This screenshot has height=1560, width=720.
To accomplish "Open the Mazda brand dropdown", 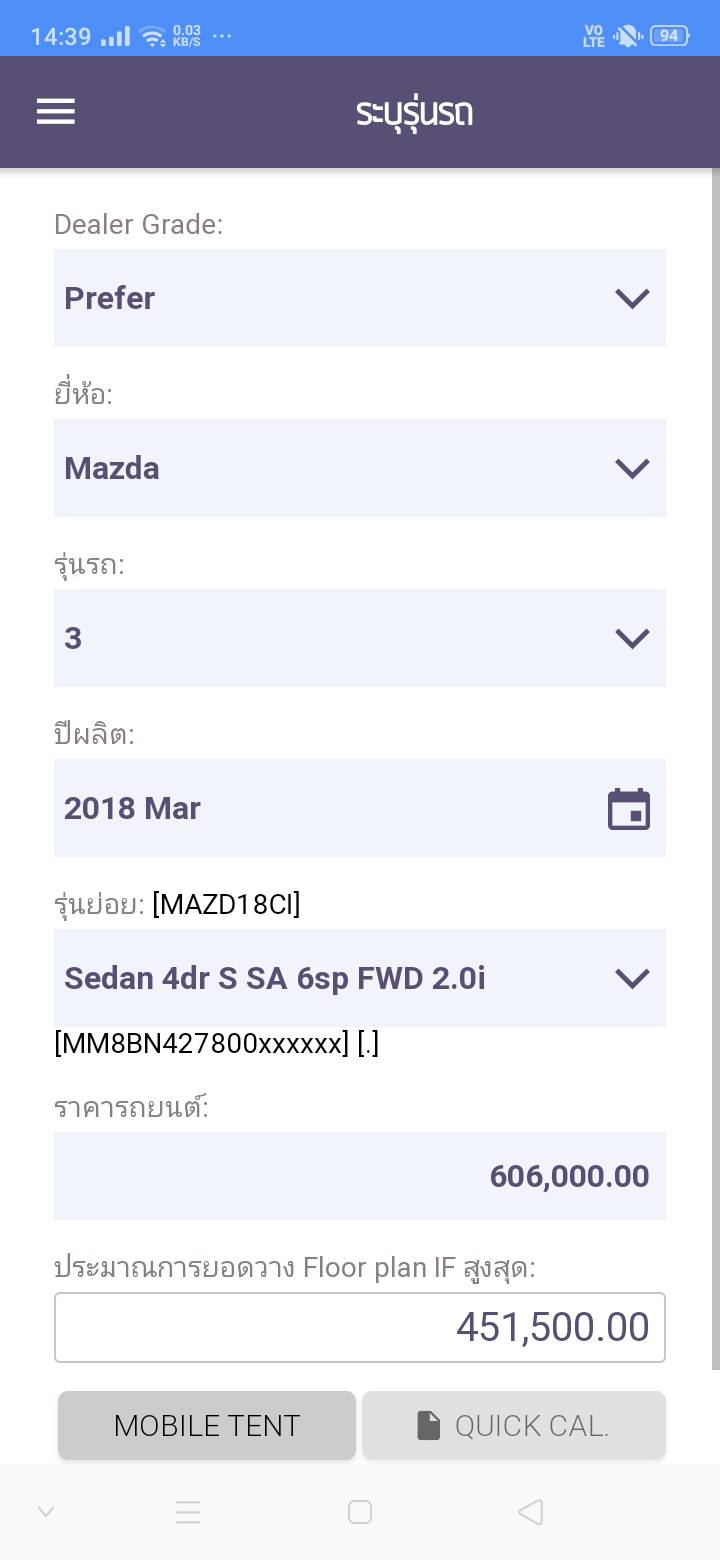I will point(359,468).
